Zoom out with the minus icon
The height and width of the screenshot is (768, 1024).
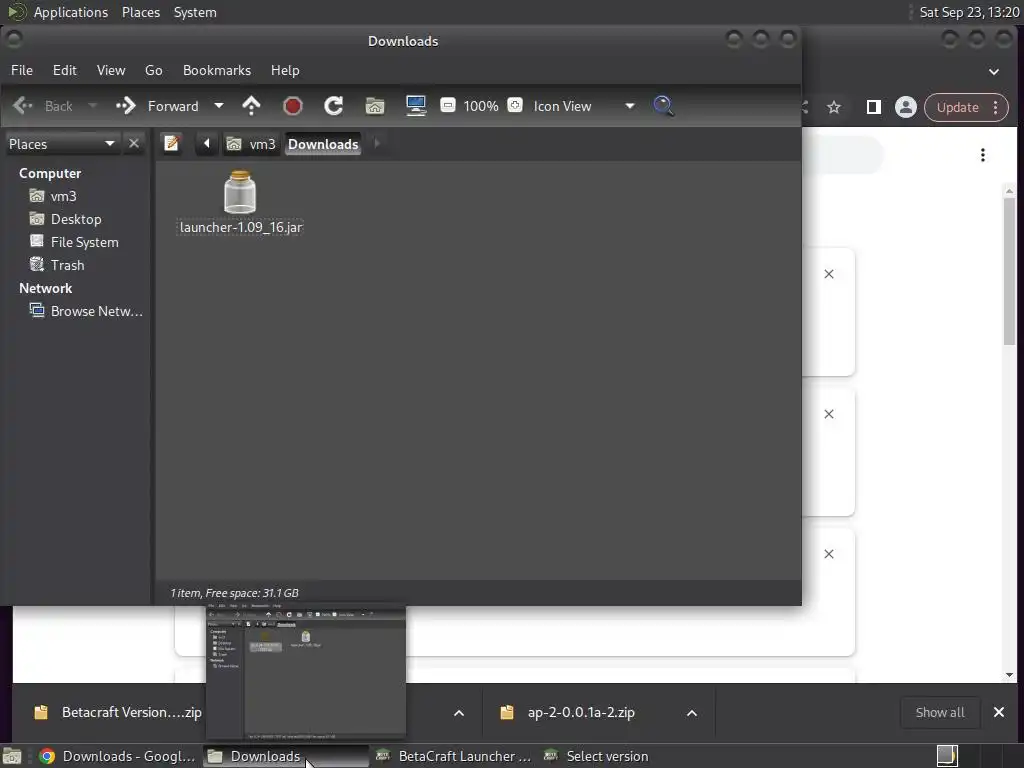click(448, 105)
